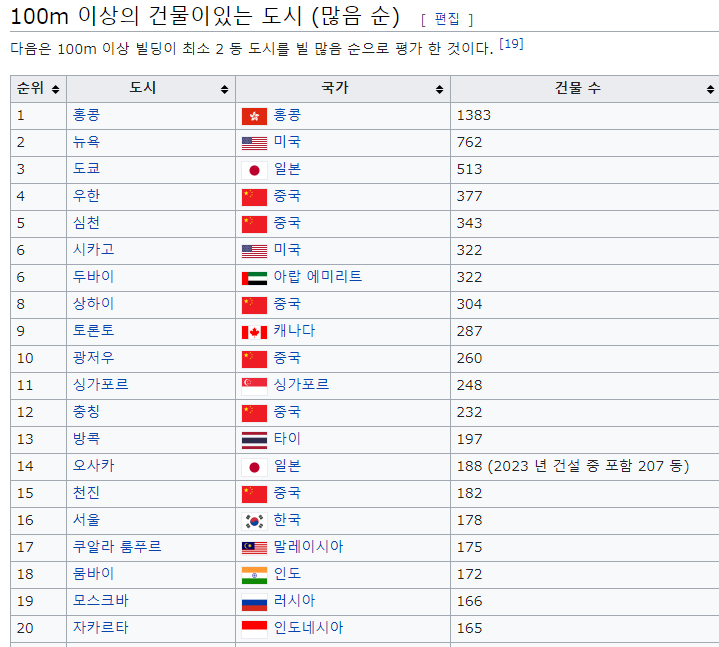This screenshot has width=719, height=647.
Task: Click the Malaysia flag icon
Action: 254,547
